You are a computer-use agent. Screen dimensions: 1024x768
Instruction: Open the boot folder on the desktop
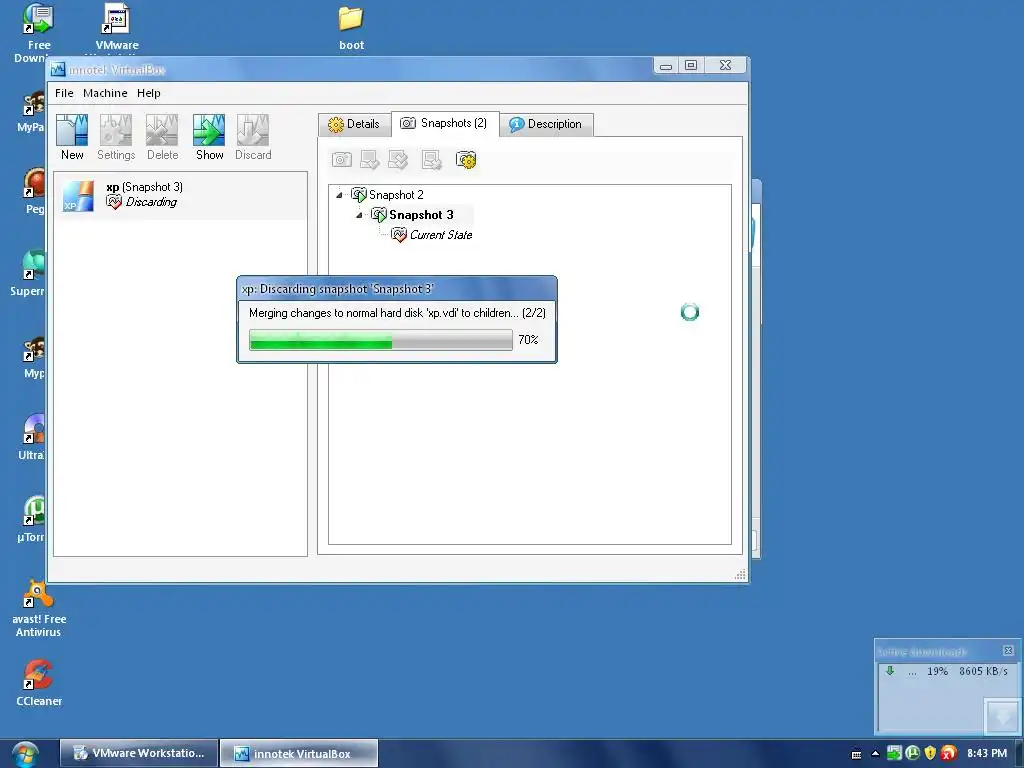(x=351, y=27)
